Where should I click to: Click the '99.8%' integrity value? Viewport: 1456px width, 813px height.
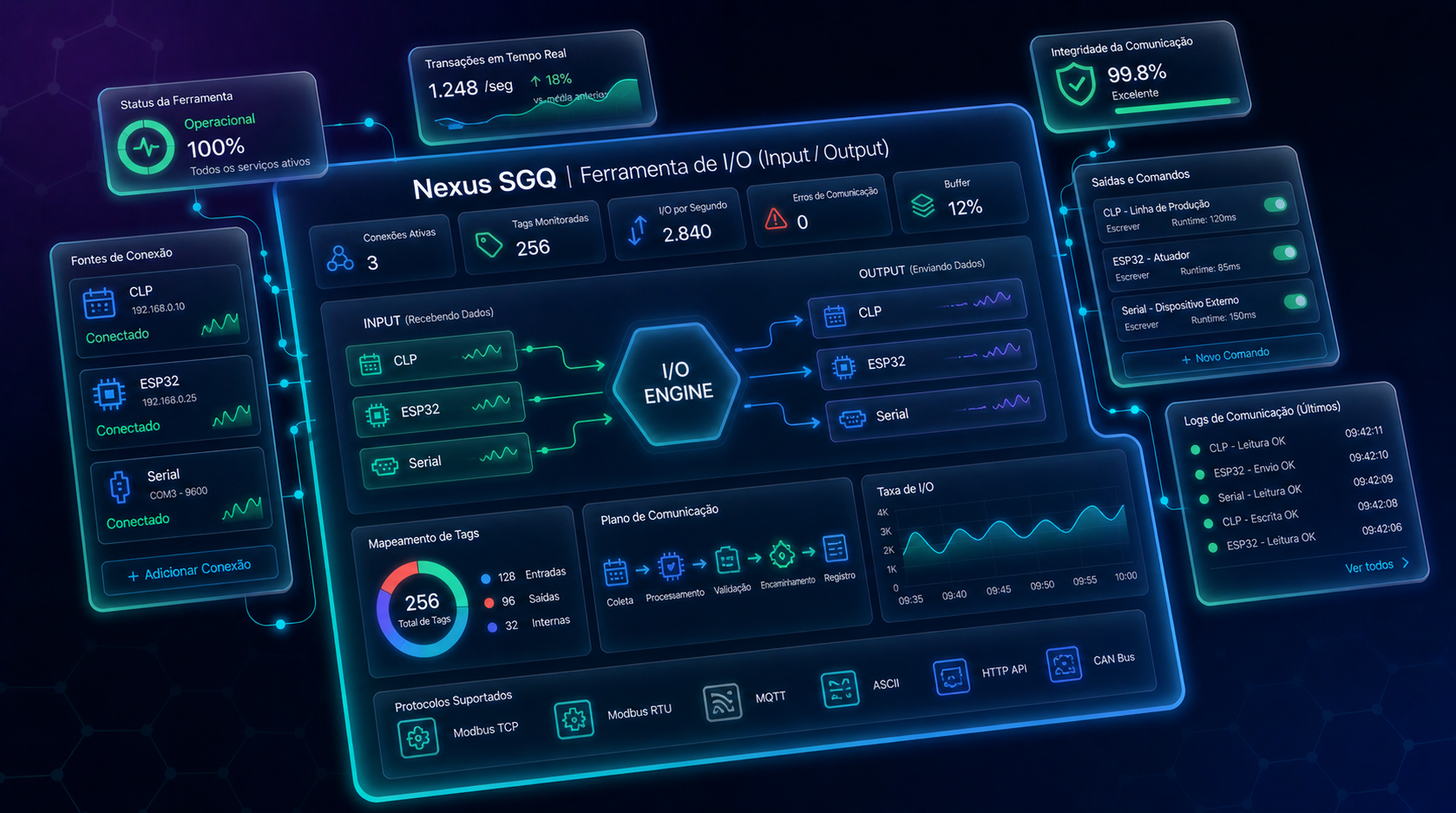click(x=1137, y=73)
